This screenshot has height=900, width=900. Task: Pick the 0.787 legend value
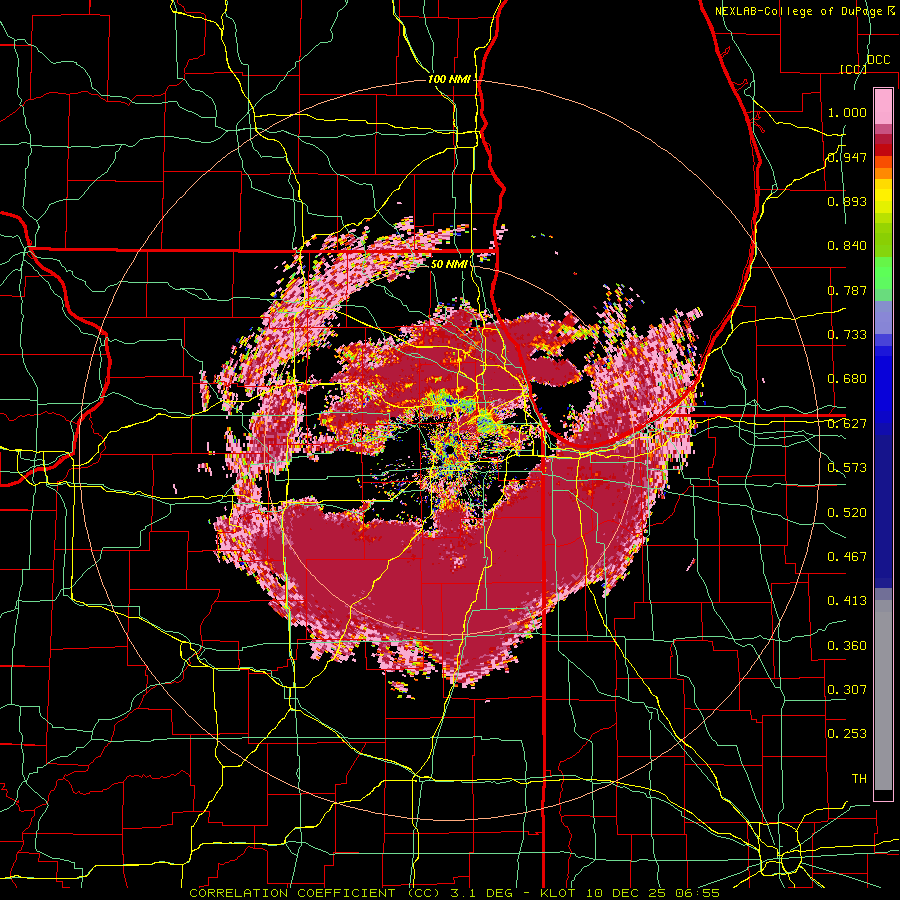847,290
